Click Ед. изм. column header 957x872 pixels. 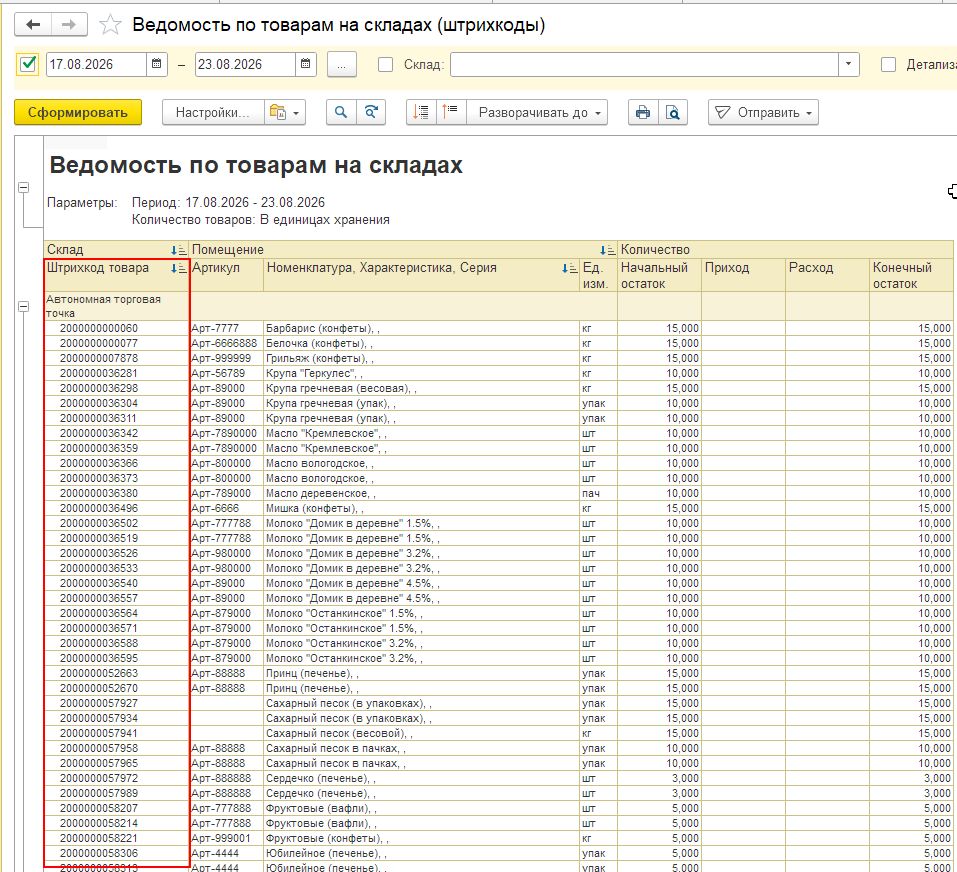click(598, 276)
